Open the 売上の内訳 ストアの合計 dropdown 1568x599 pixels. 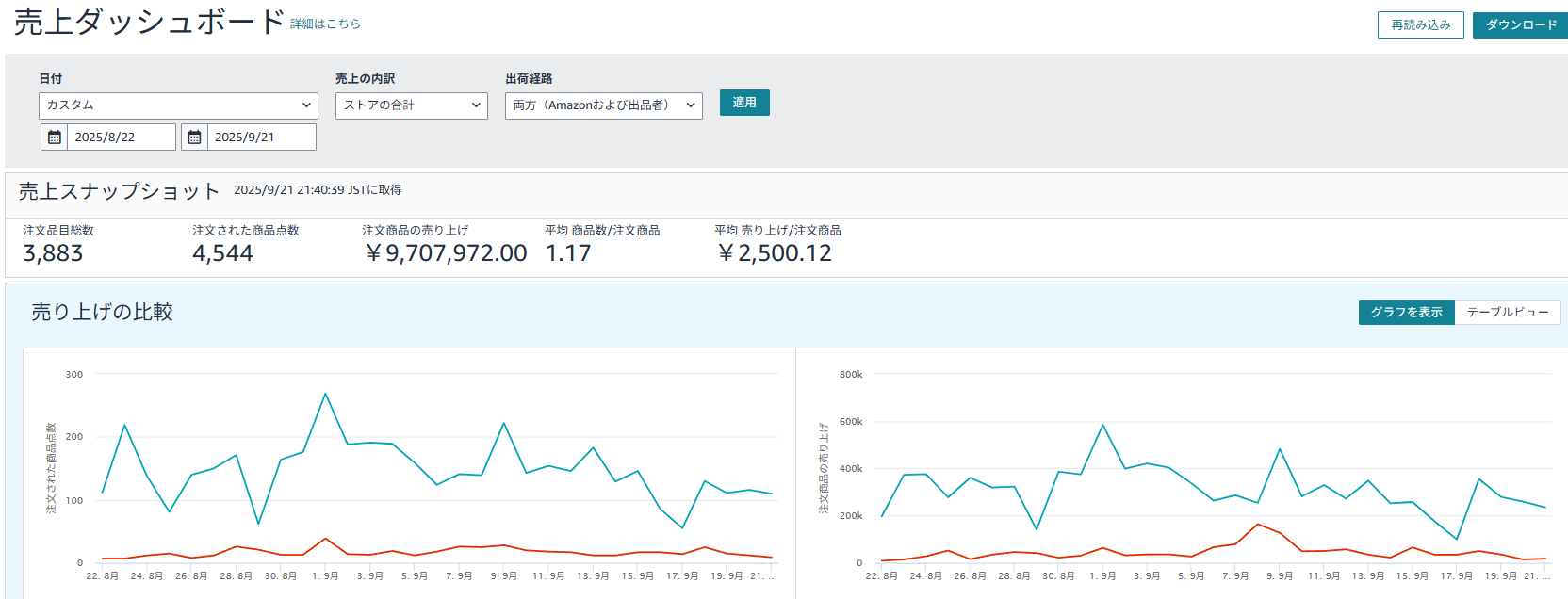(x=411, y=105)
